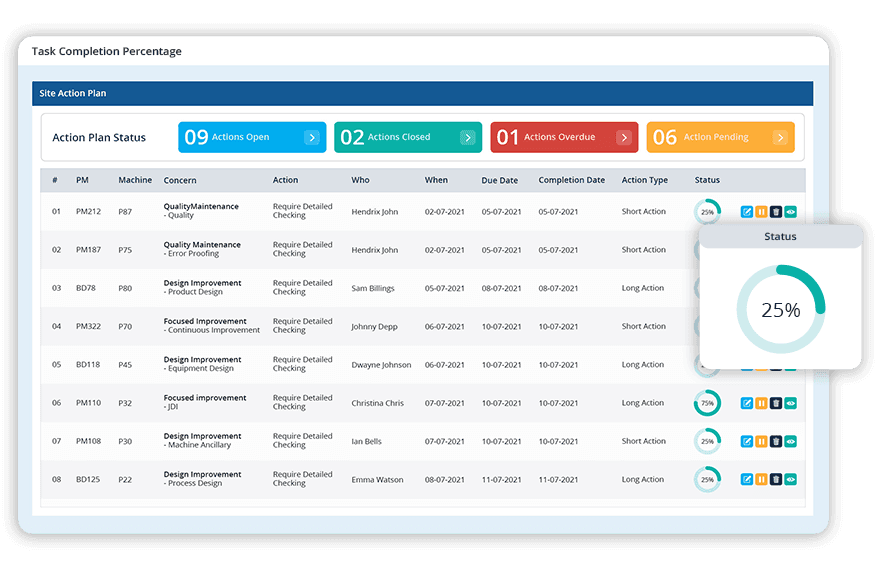The width and height of the screenshot is (878, 566).
Task: Click Hendrix John in the PM212 row
Action: [x=375, y=212]
